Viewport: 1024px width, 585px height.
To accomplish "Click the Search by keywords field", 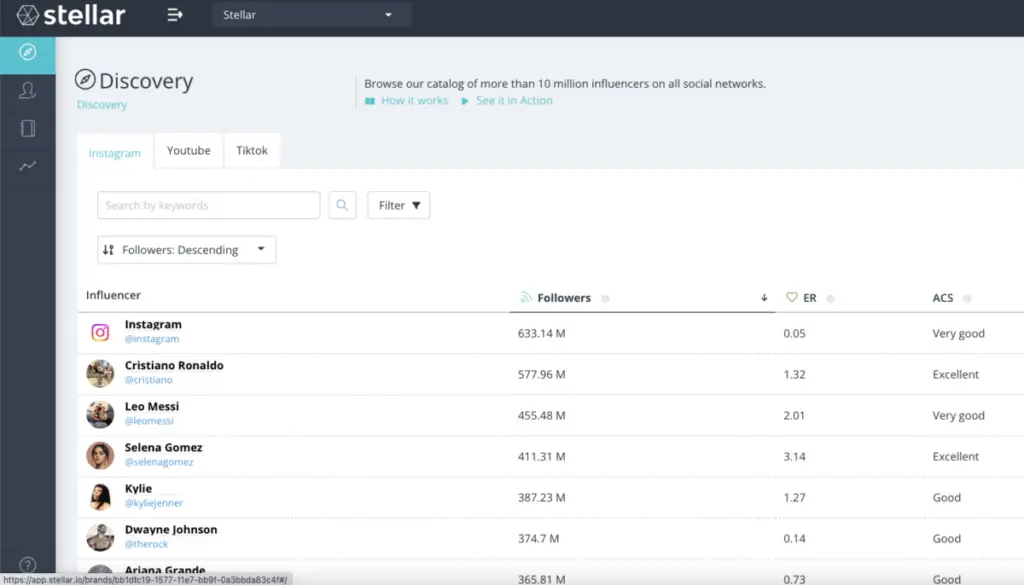I will [208, 205].
